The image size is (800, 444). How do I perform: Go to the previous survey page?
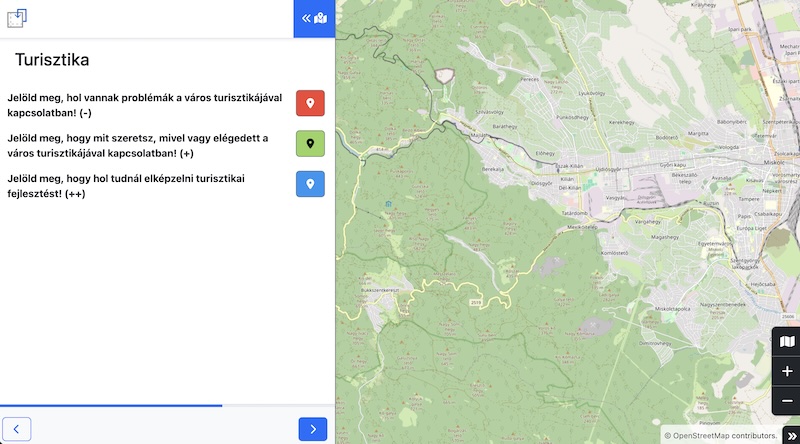pos(16,429)
